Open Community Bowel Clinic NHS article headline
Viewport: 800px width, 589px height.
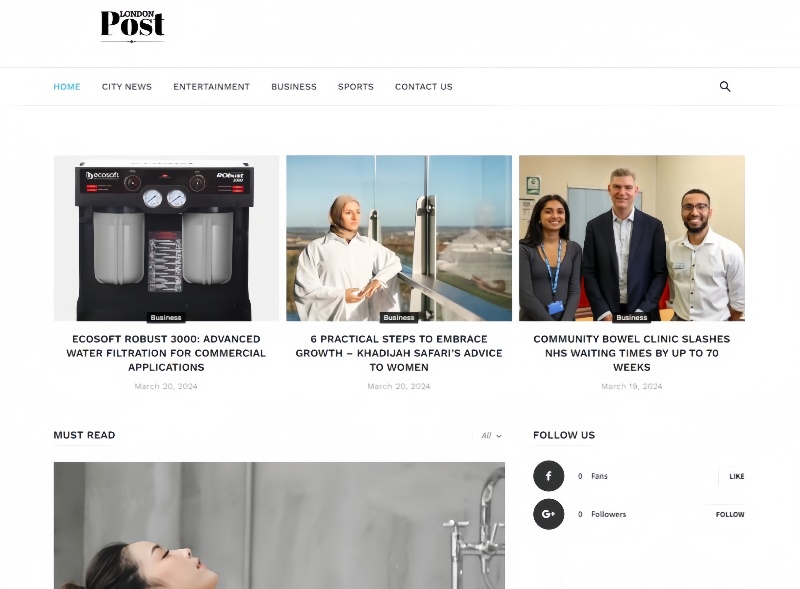click(631, 353)
